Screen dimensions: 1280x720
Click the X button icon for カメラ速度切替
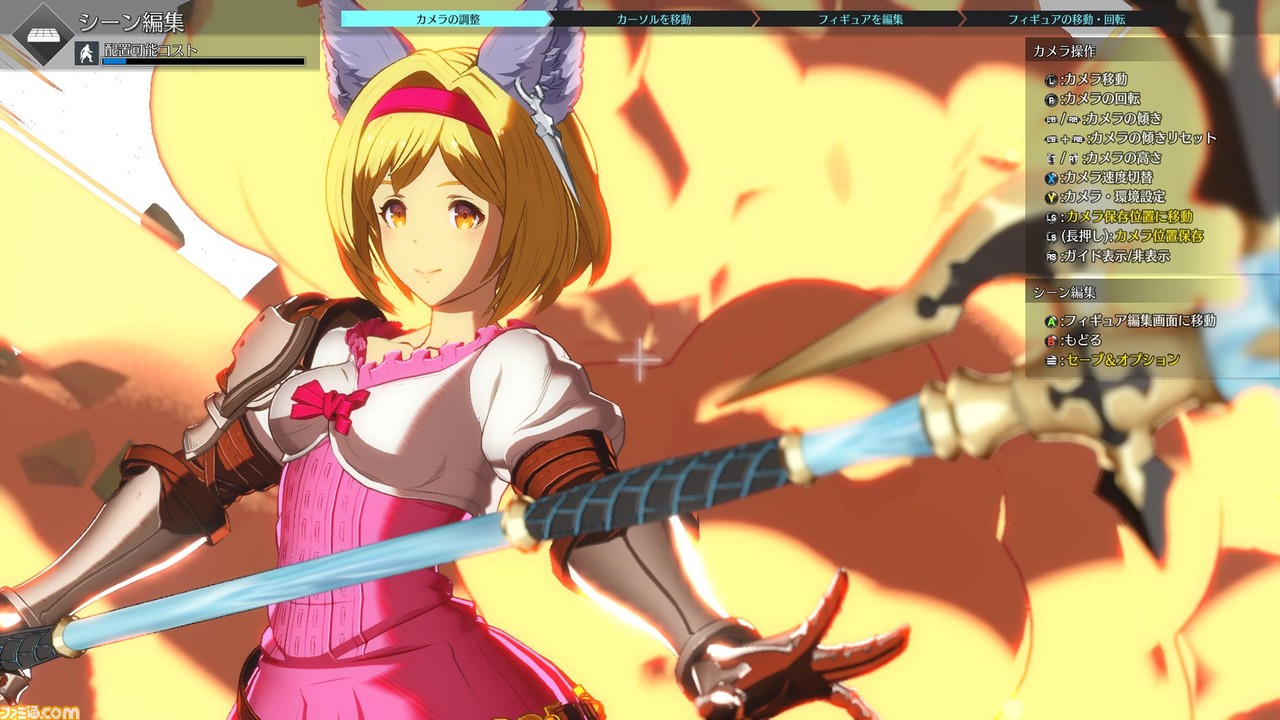[1051, 177]
